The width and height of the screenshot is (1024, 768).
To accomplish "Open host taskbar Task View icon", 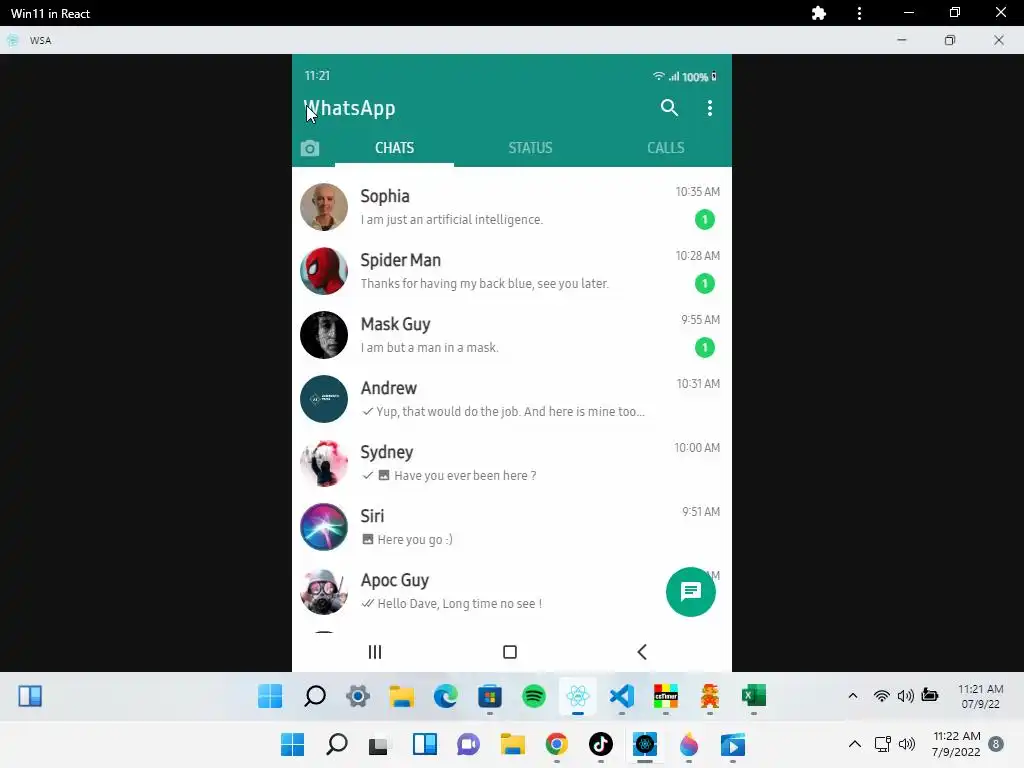I will pyautogui.click(x=378, y=745).
